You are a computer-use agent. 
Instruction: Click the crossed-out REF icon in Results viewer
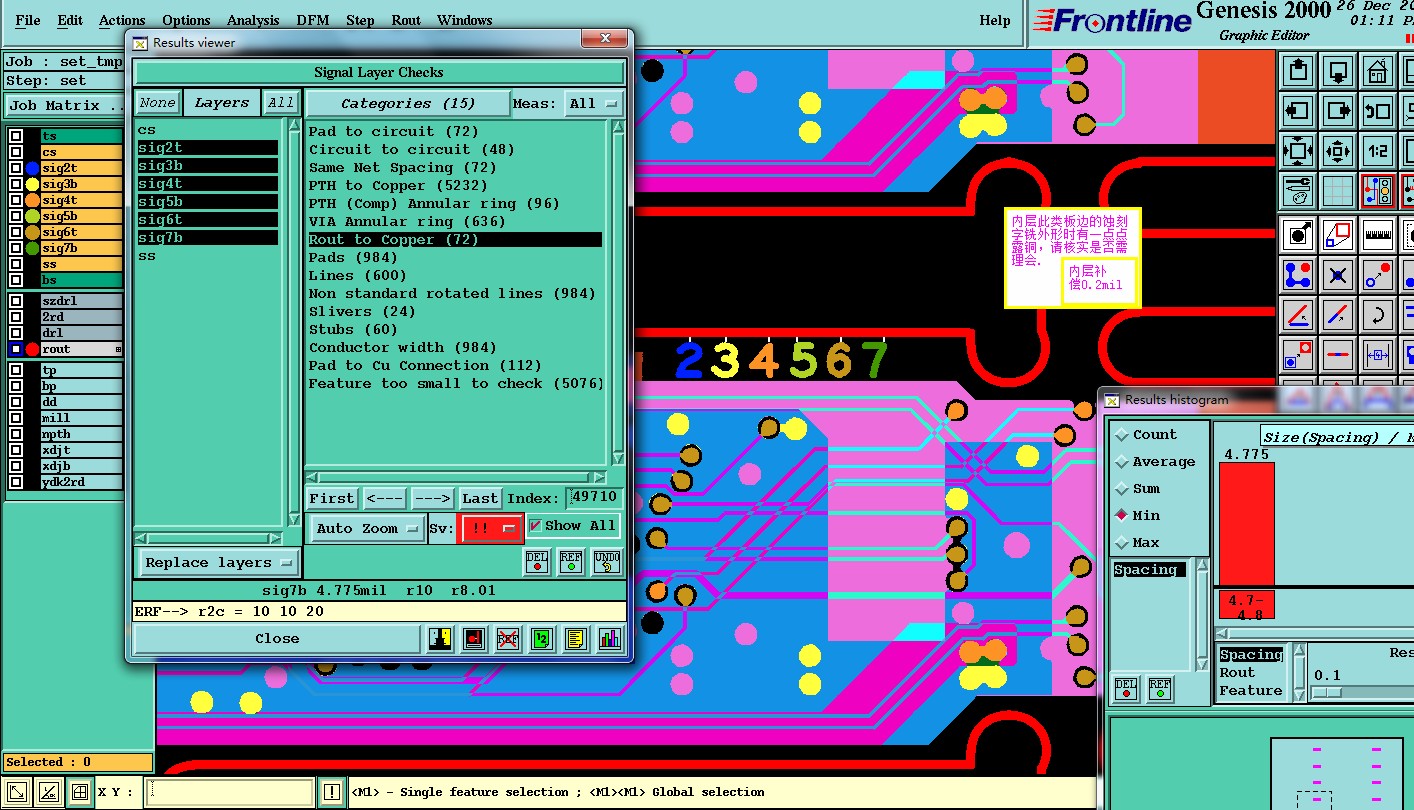point(508,638)
